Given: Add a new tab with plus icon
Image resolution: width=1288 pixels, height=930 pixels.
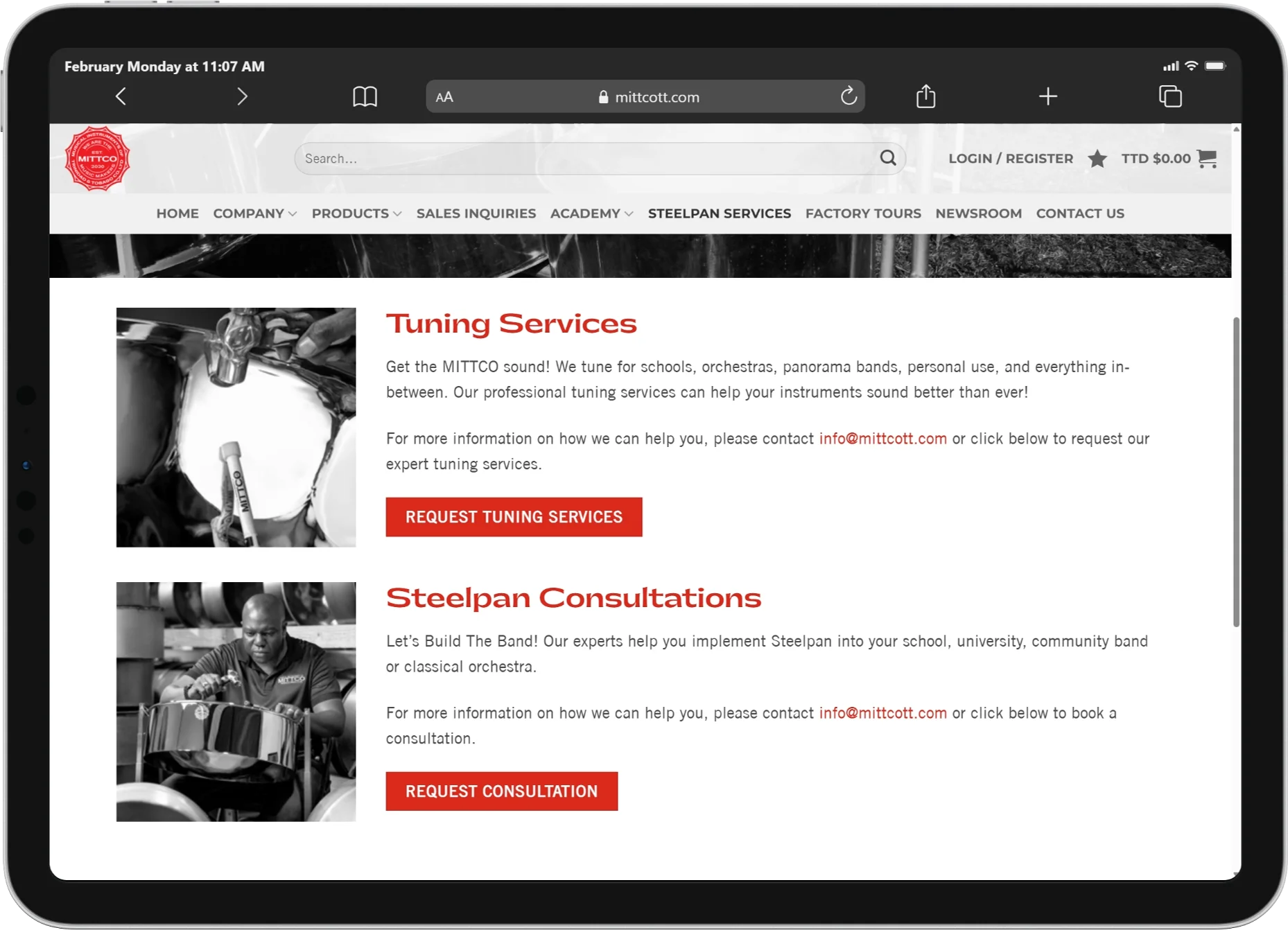Looking at the screenshot, I should [1047, 96].
